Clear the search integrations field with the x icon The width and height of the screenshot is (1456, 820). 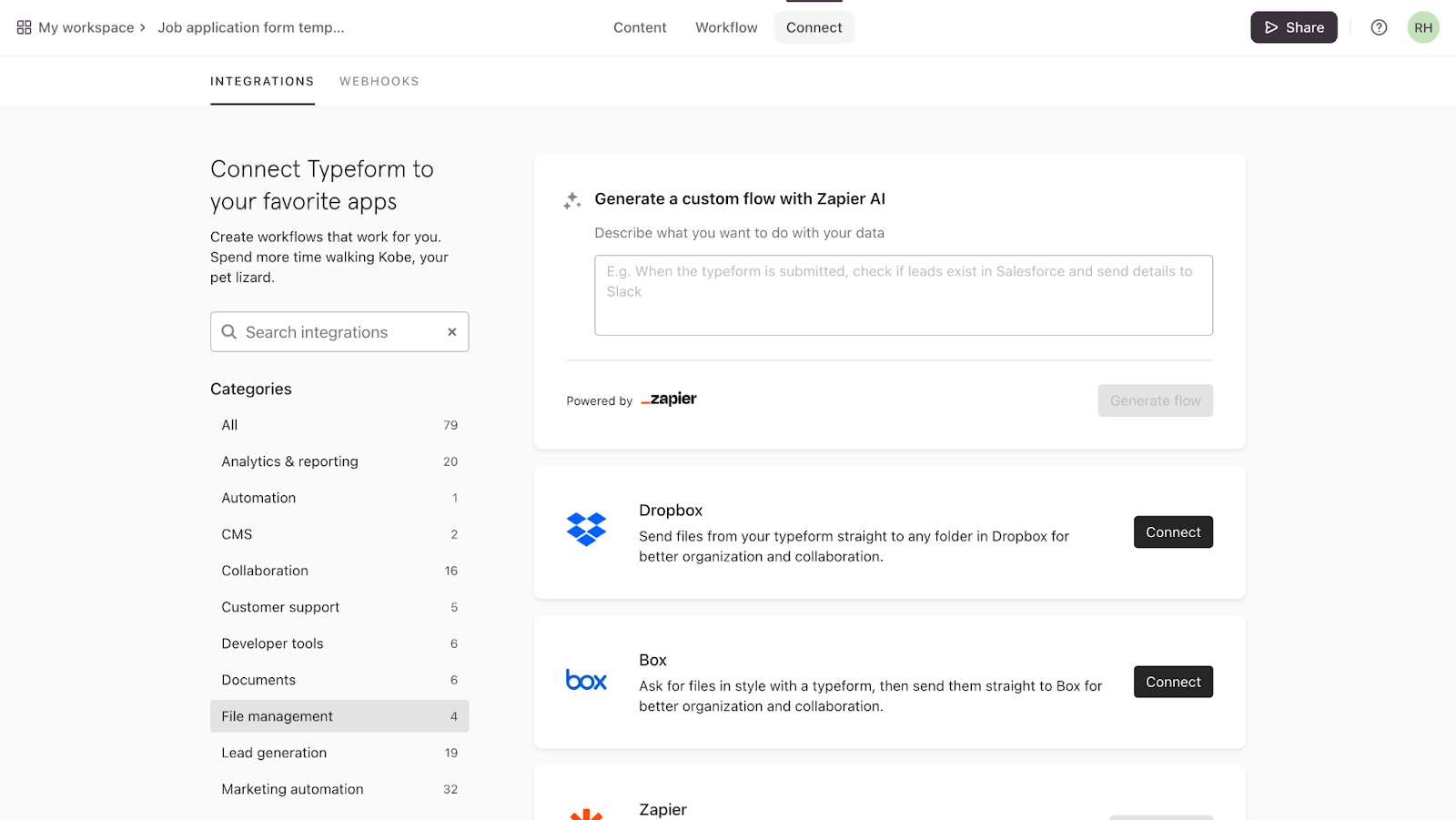[451, 332]
